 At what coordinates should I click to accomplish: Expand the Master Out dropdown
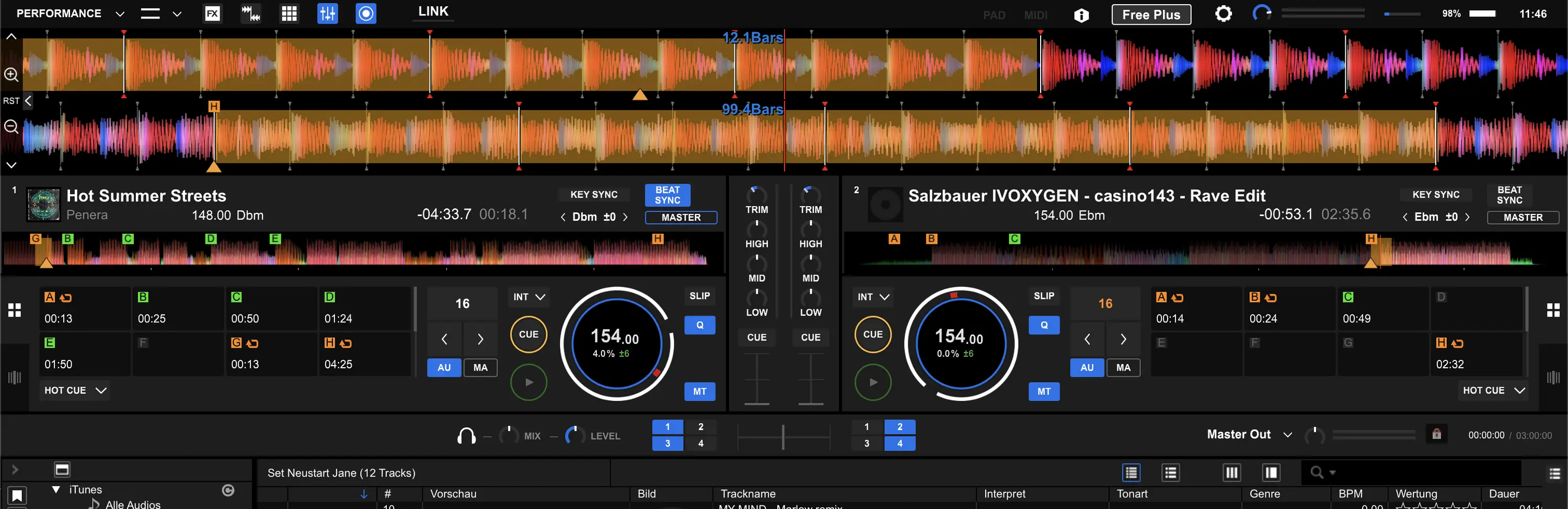[1287, 435]
